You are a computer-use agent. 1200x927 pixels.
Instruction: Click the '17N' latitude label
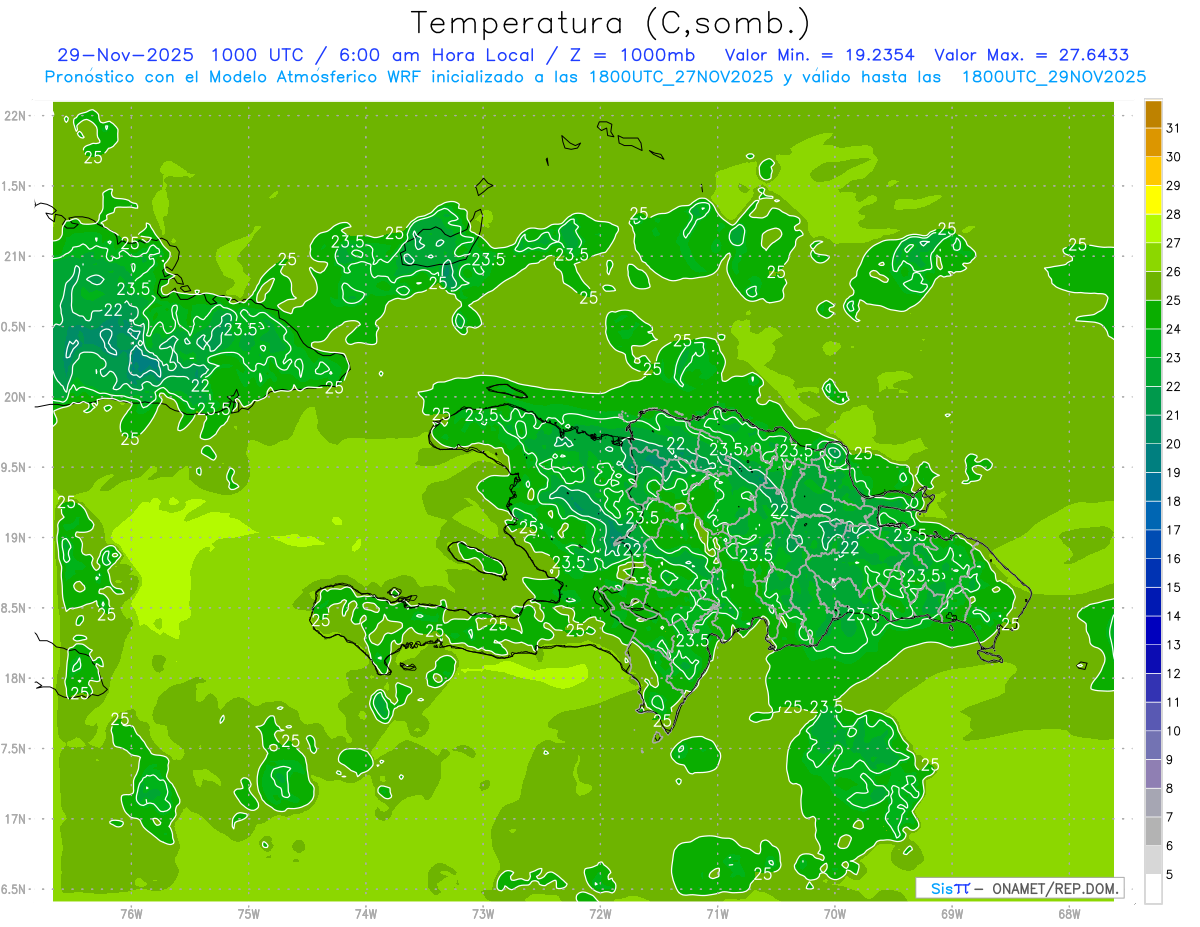[x=16, y=819]
